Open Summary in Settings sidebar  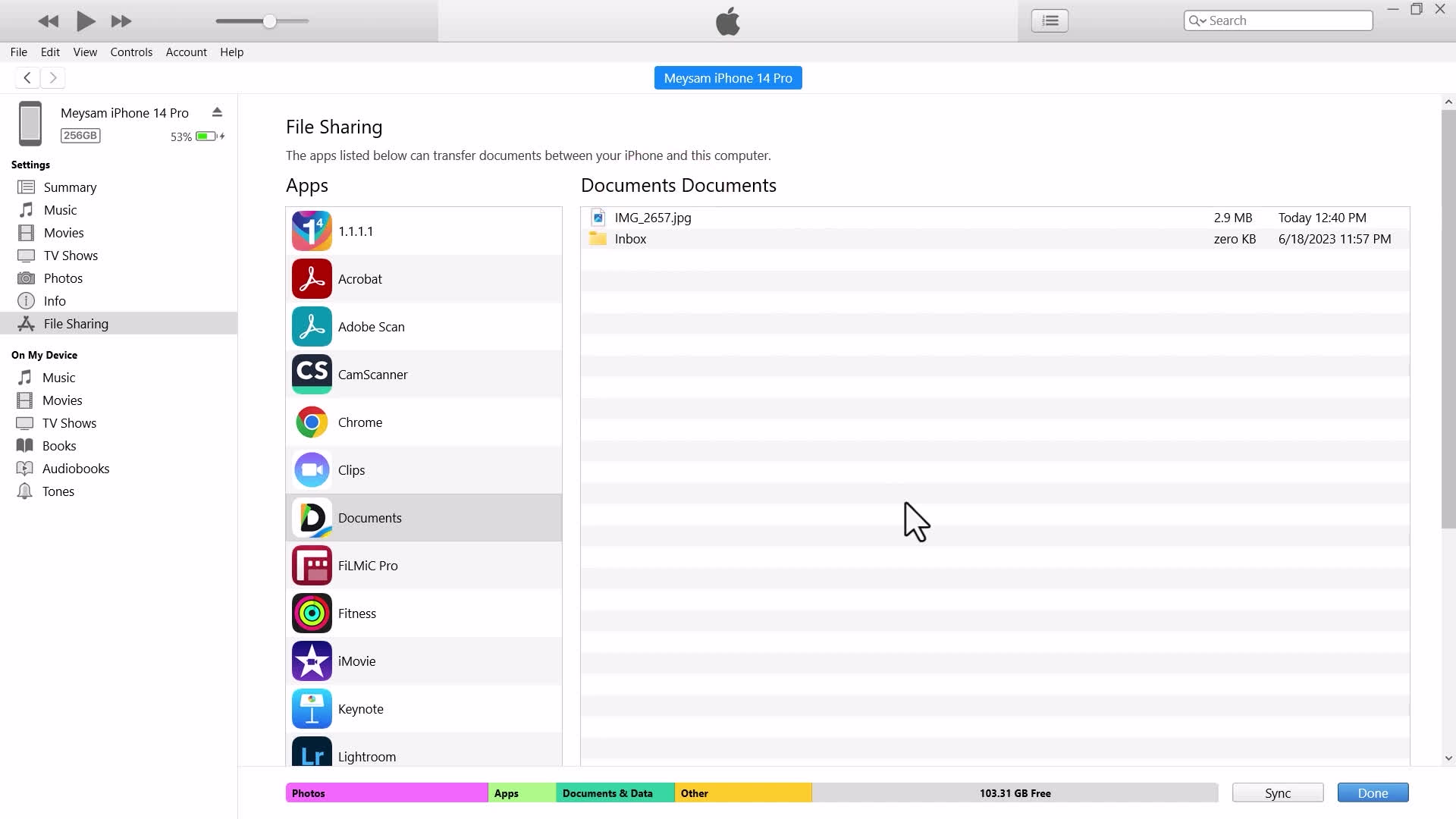118,187
